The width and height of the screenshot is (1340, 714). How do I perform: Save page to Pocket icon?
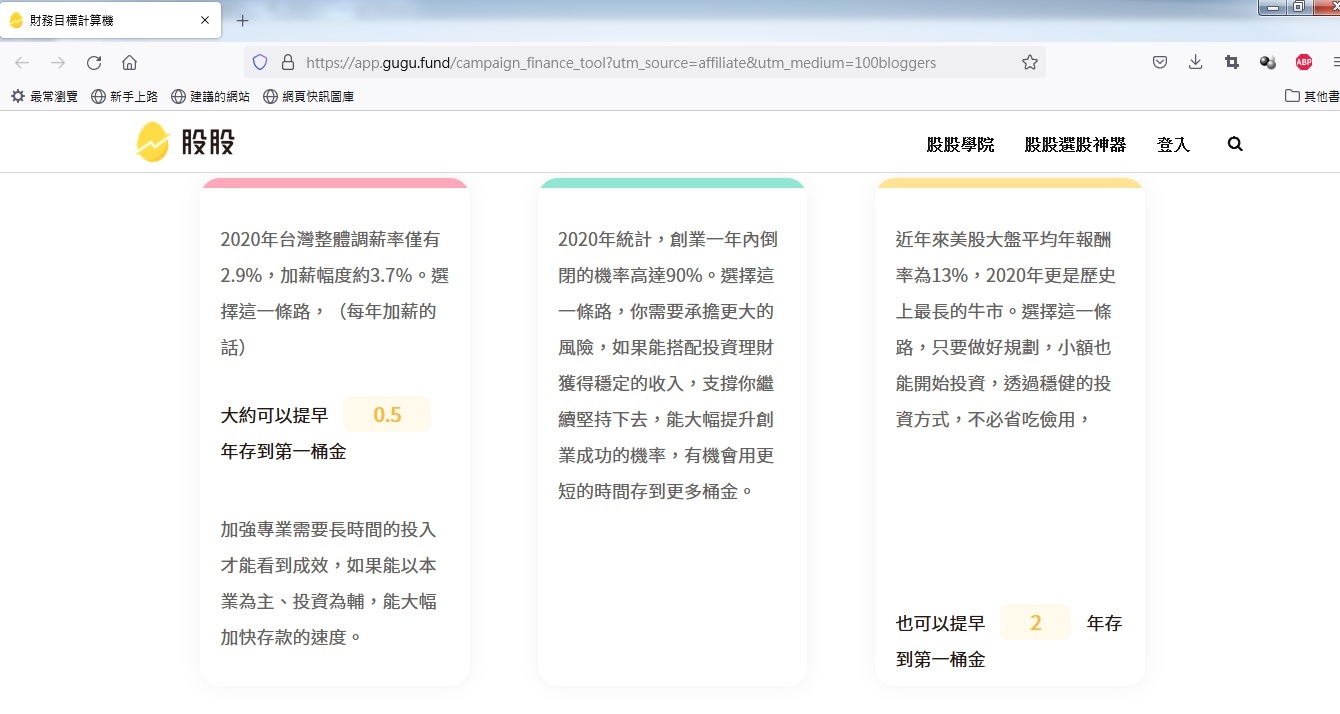[x=1160, y=62]
